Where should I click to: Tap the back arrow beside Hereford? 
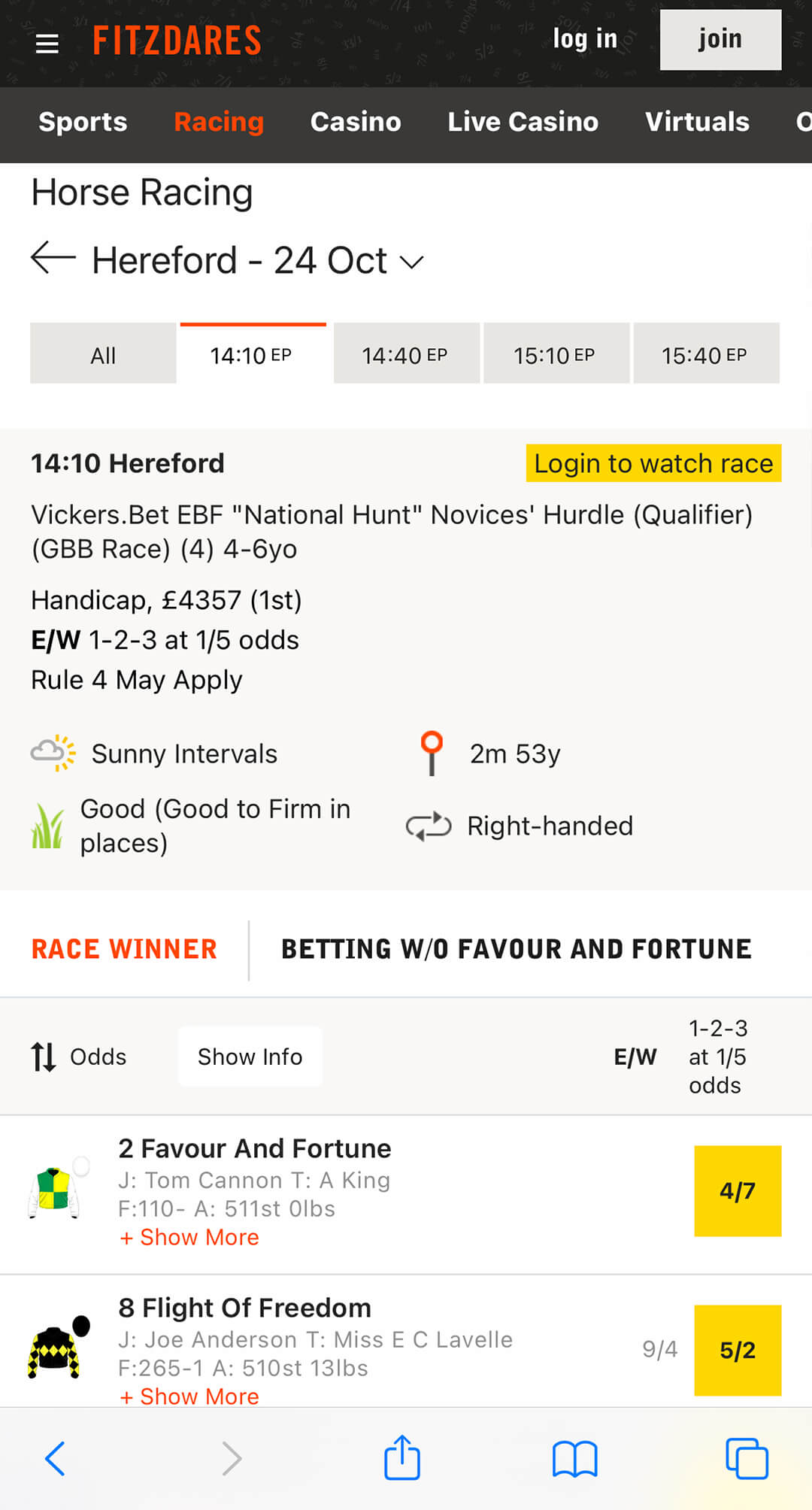click(x=53, y=258)
